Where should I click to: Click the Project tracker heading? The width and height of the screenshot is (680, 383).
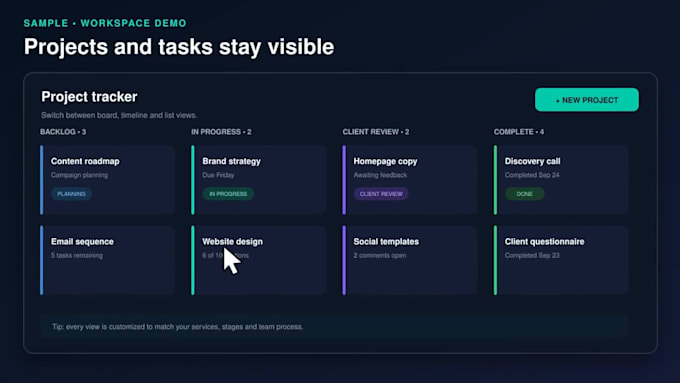89,97
